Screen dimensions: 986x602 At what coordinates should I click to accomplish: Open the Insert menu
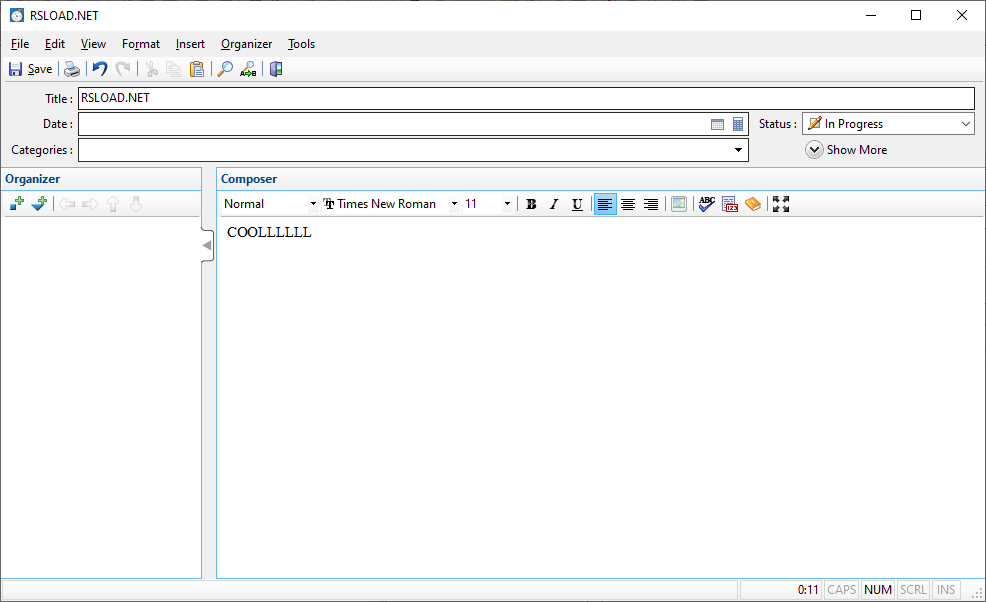tap(190, 44)
